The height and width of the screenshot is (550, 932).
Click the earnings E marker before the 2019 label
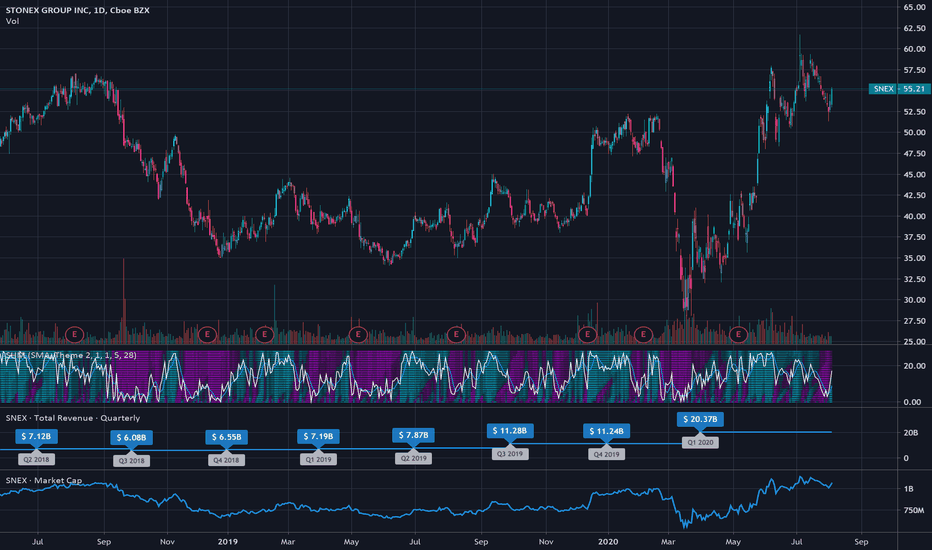(x=207, y=335)
